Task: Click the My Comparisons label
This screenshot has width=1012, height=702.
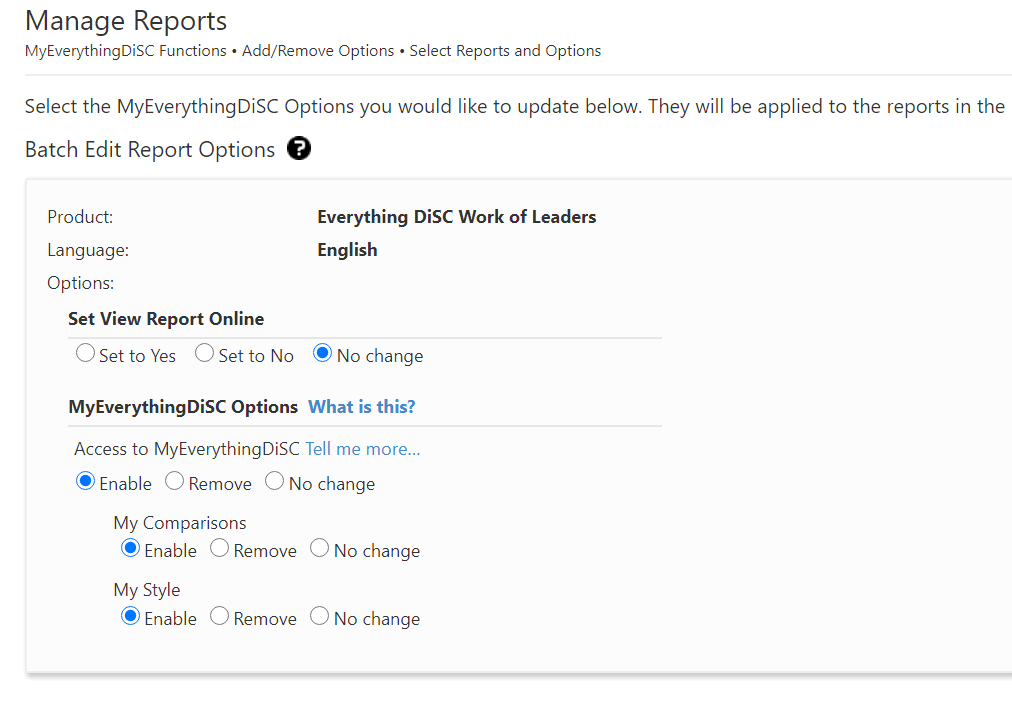Action: (x=180, y=523)
